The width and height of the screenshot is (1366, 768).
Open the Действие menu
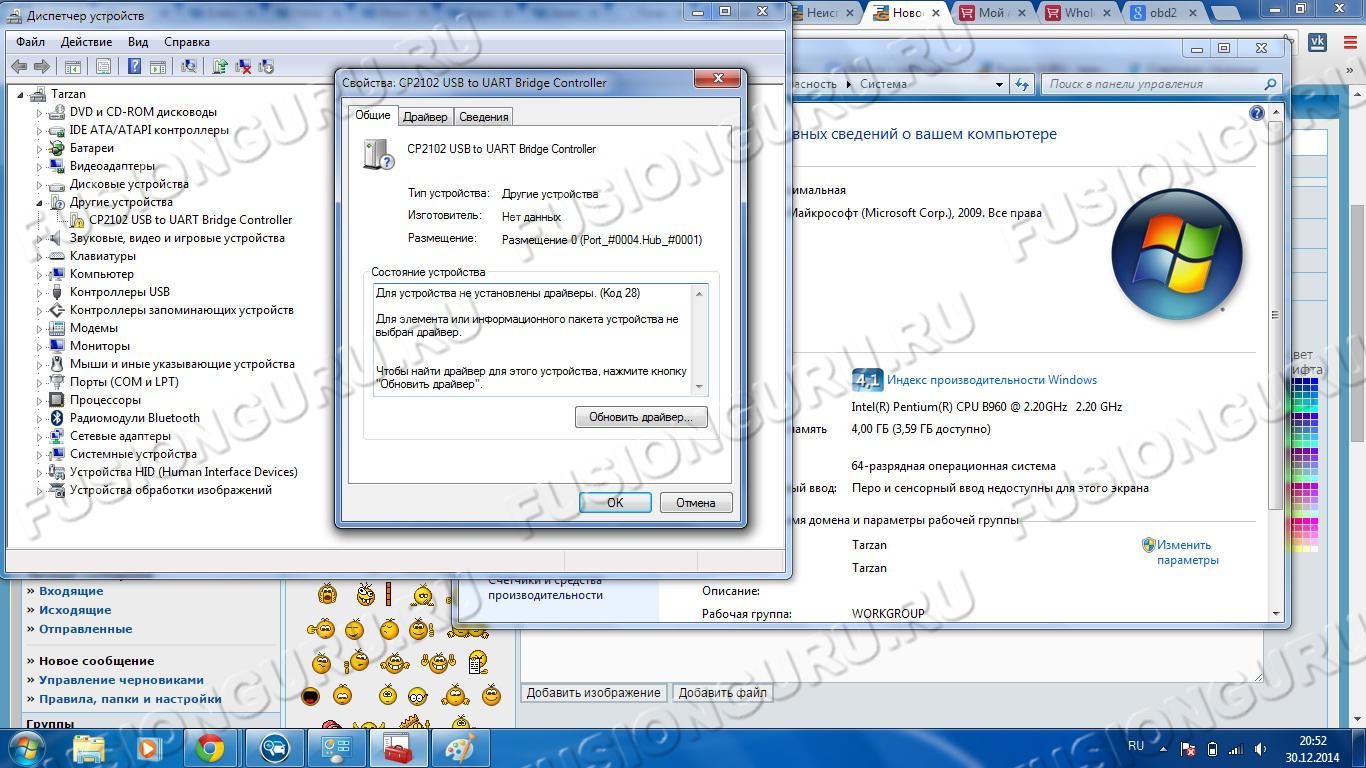pos(86,42)
